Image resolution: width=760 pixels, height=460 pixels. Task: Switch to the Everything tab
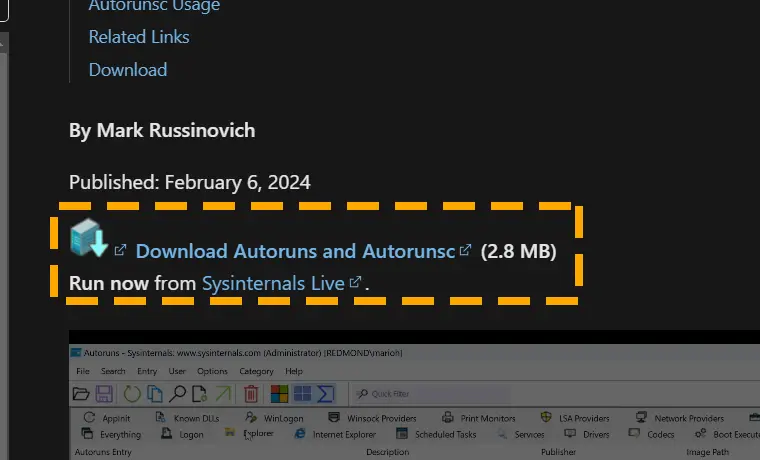(x=111, y=434)
